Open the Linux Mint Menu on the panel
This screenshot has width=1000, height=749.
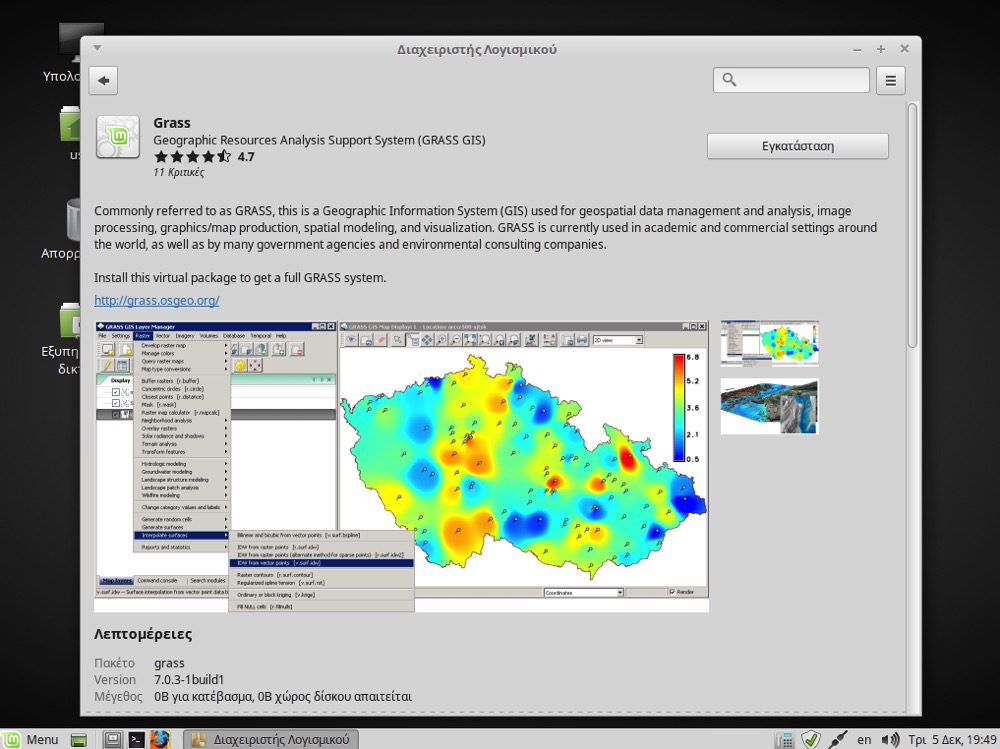(31, 739)
